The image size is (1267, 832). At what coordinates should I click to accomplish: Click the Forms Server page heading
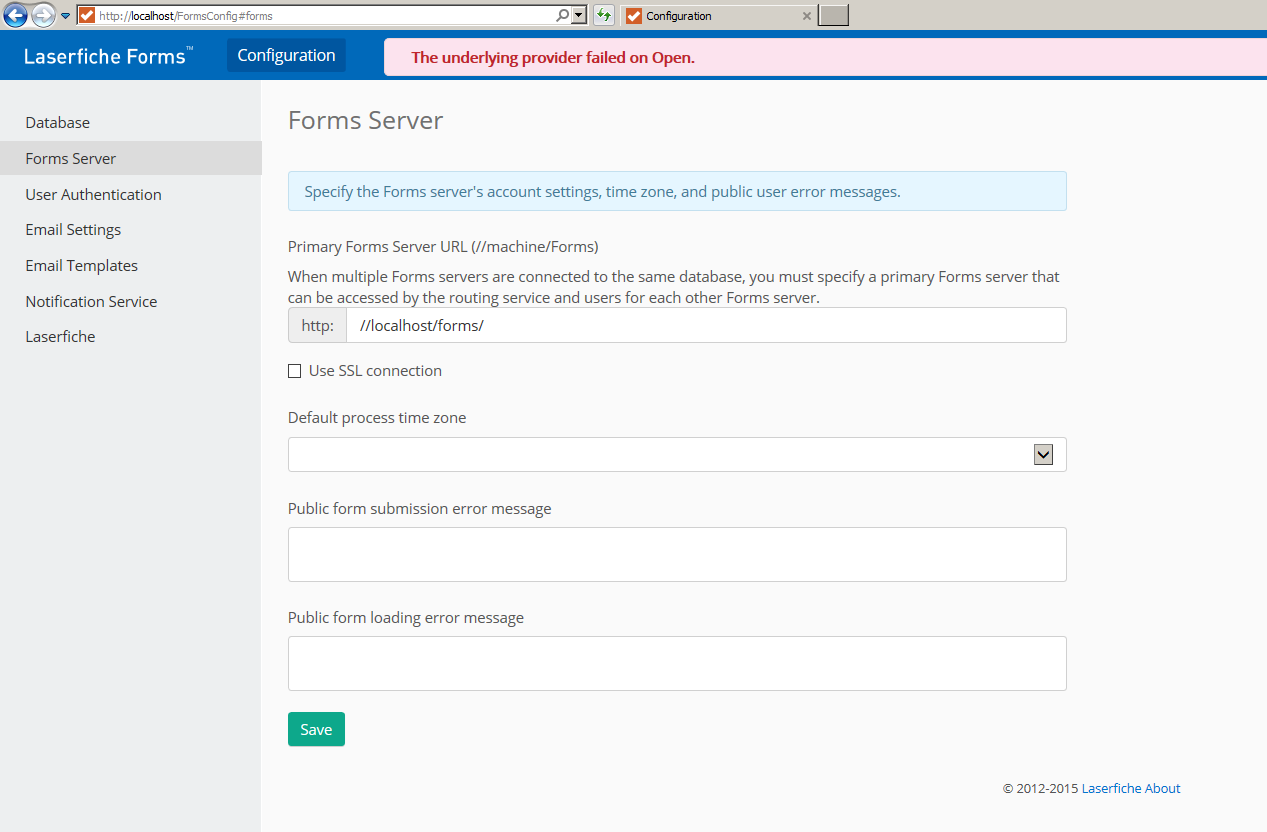[365, 121]
